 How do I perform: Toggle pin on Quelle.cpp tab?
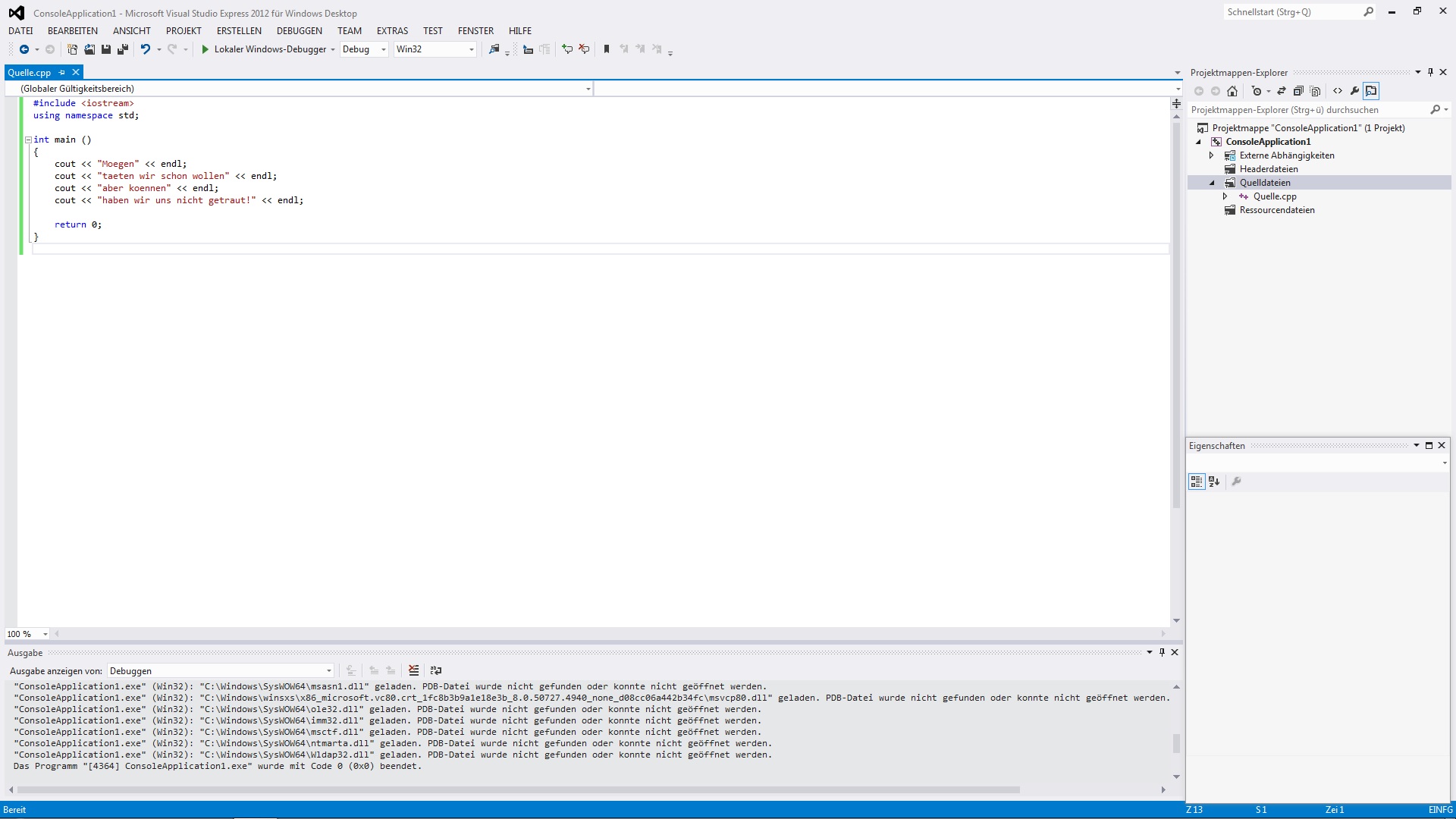[62, 73]
